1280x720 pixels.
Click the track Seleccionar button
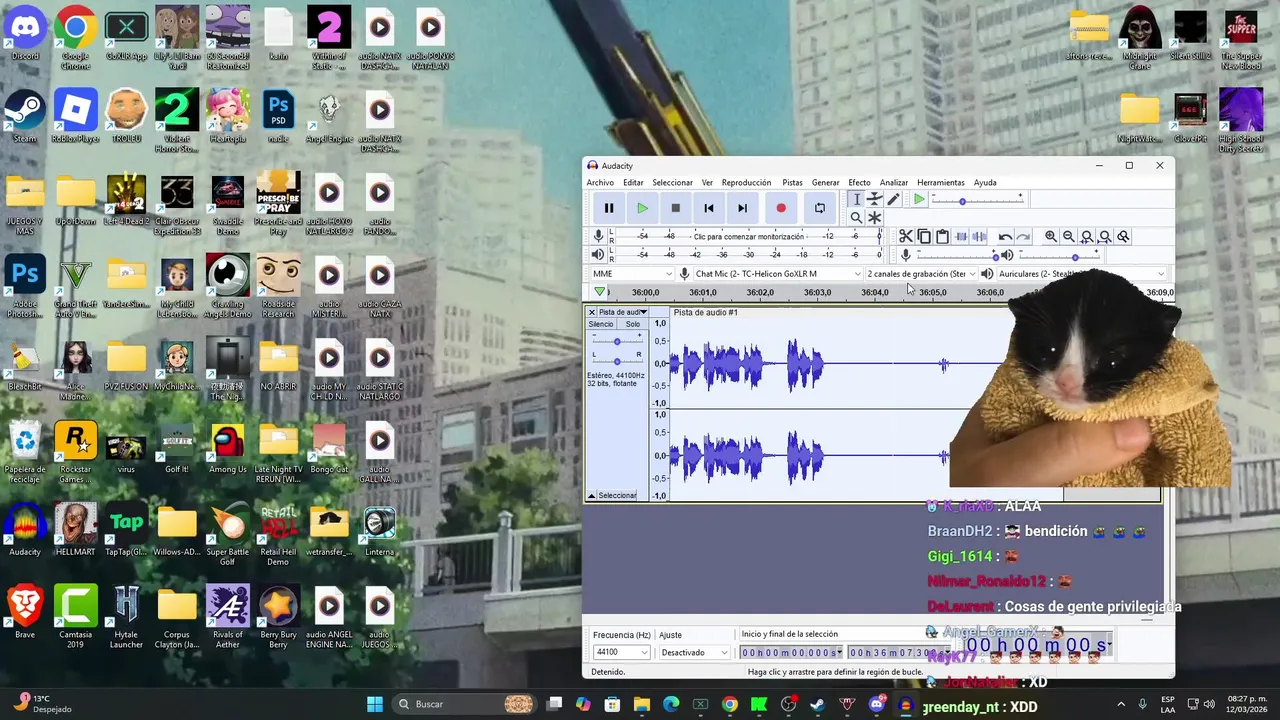pos(617,496)
